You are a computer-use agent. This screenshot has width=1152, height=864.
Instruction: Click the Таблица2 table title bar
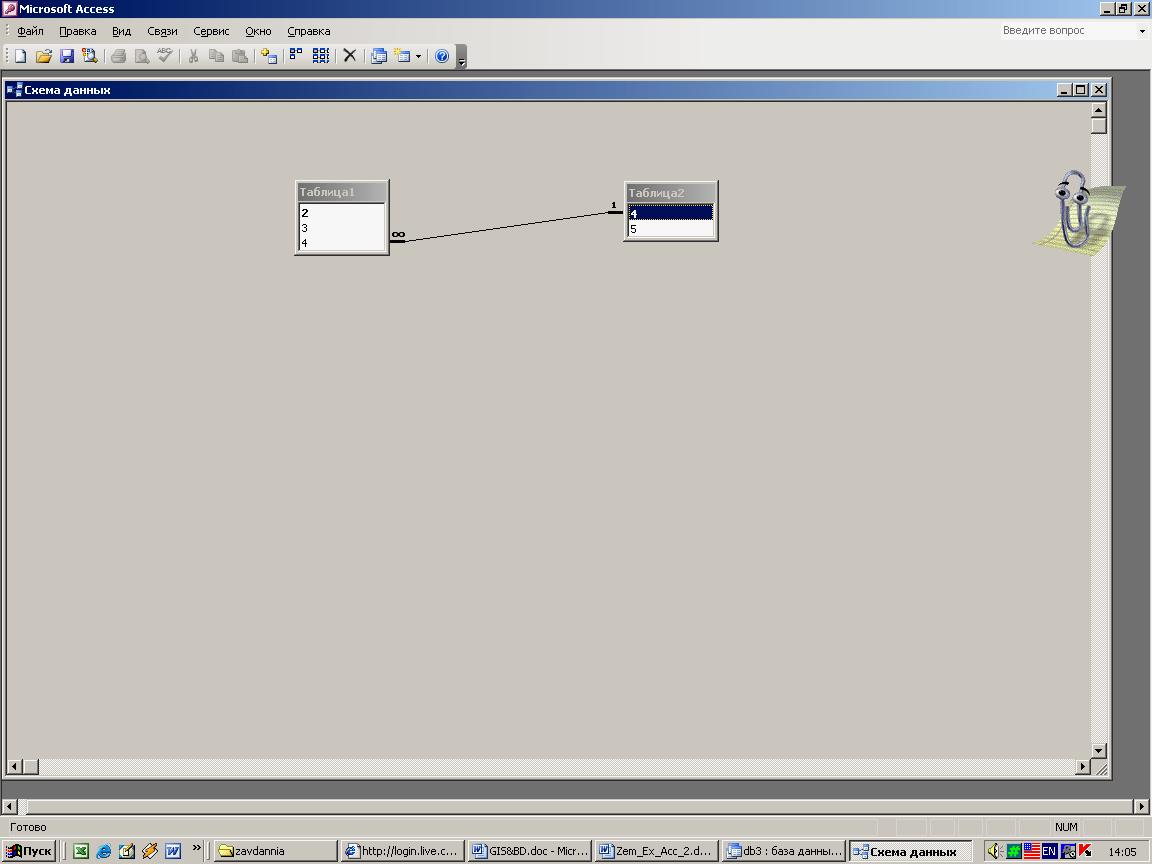tap(671, 192)
